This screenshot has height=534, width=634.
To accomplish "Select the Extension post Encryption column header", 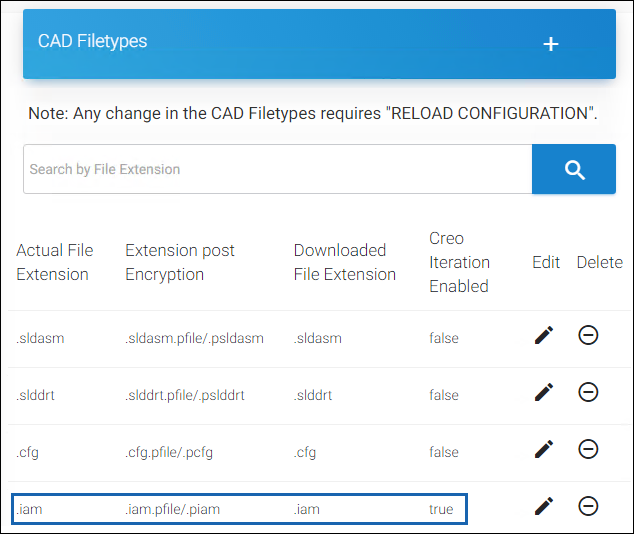I will [180, 262].
